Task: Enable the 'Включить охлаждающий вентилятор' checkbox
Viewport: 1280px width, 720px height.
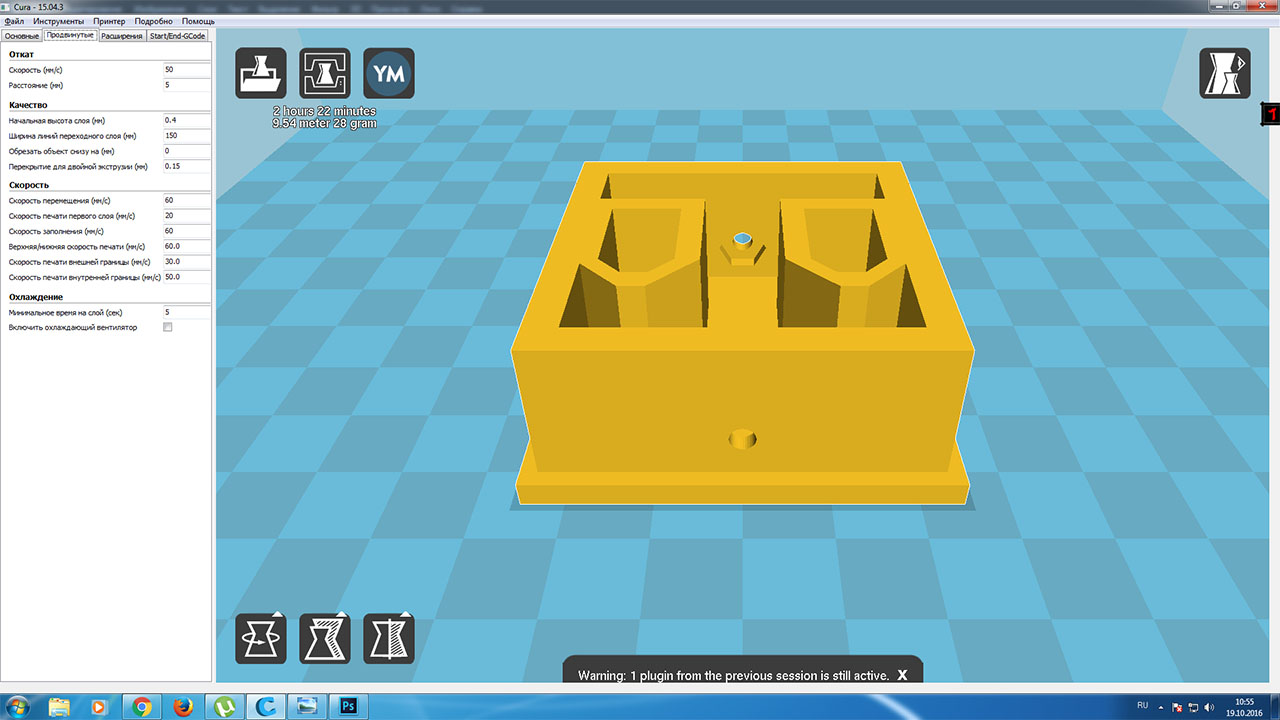Action: [168, 327]
